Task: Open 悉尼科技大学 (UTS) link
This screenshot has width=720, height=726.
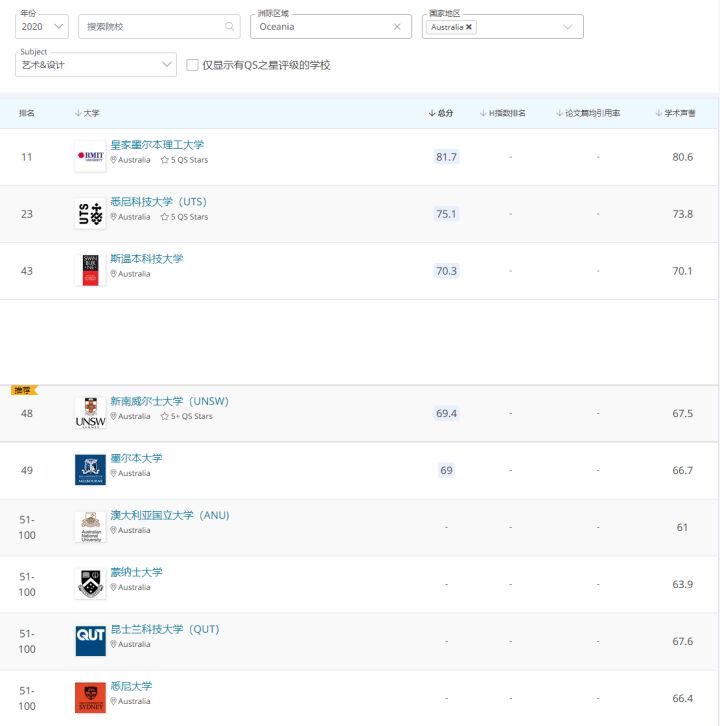Action: tap(158, 201)
